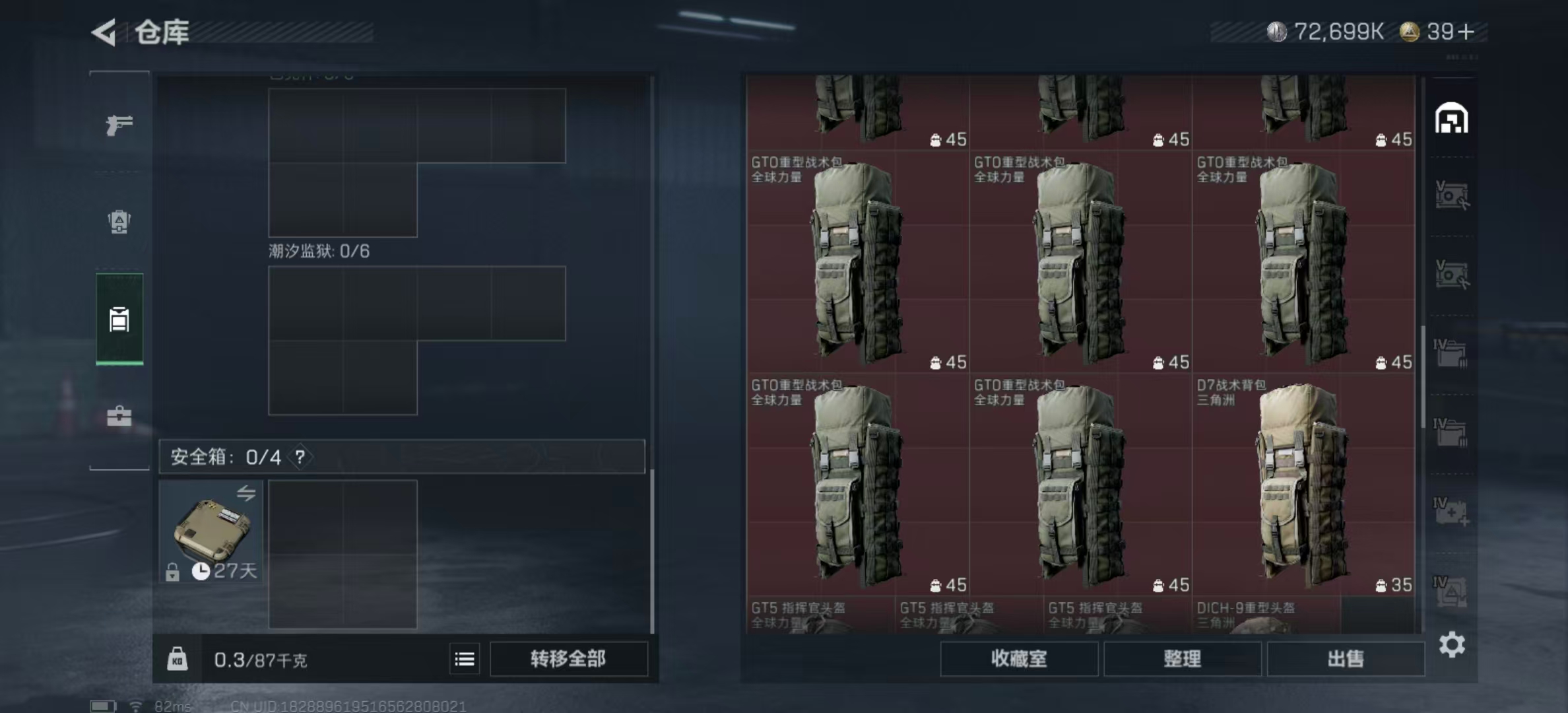Open the IV-tier medical box filter
This screenshot has width=1568, height=713.
coord(1451,512)
